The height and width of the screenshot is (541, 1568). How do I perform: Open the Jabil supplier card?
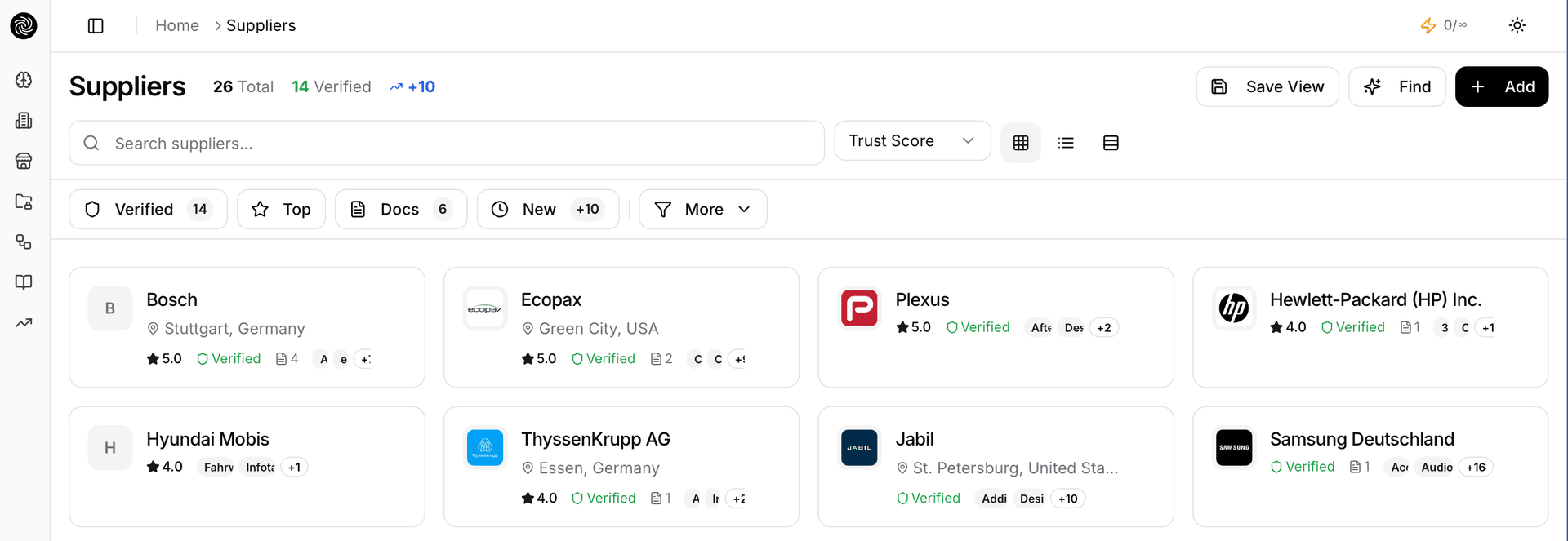click(996, 467)
